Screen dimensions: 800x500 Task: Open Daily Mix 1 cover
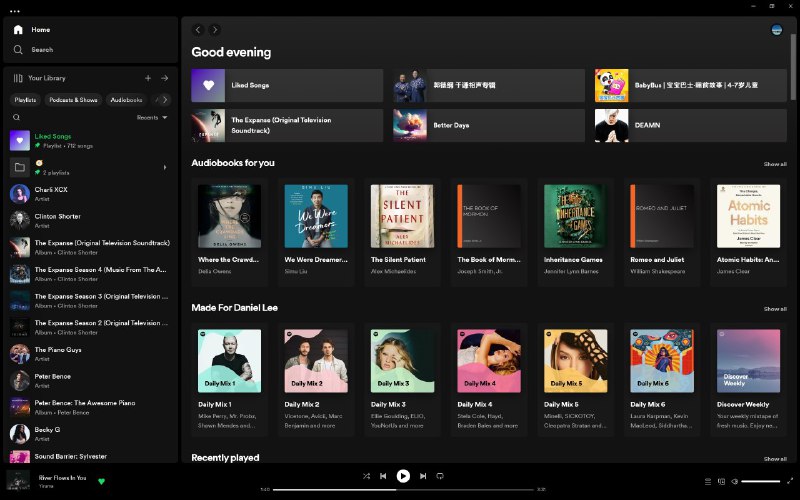(229, 361)
